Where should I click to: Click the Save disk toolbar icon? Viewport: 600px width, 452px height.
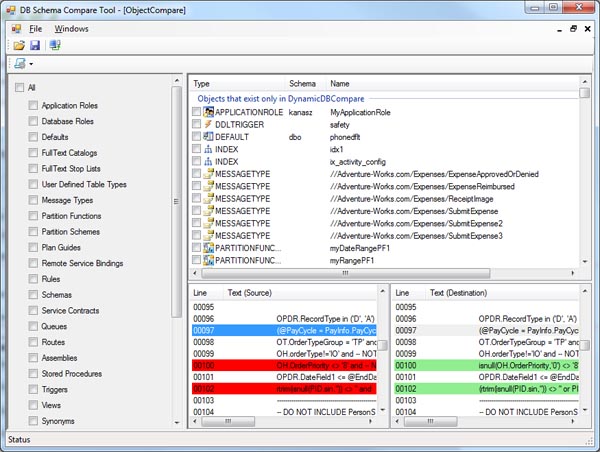[35, 46]
